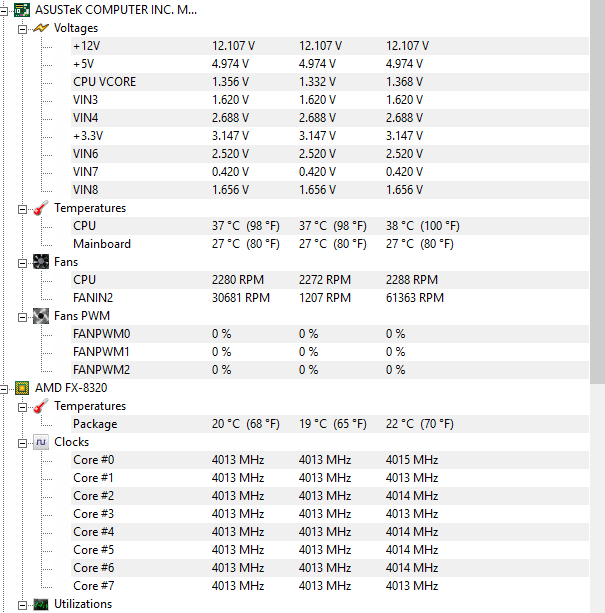Viewport: 605px width, 613px height.
Task: Select the VIN7 voltage row
Action: pyautogui.click(x=329, y=172)
